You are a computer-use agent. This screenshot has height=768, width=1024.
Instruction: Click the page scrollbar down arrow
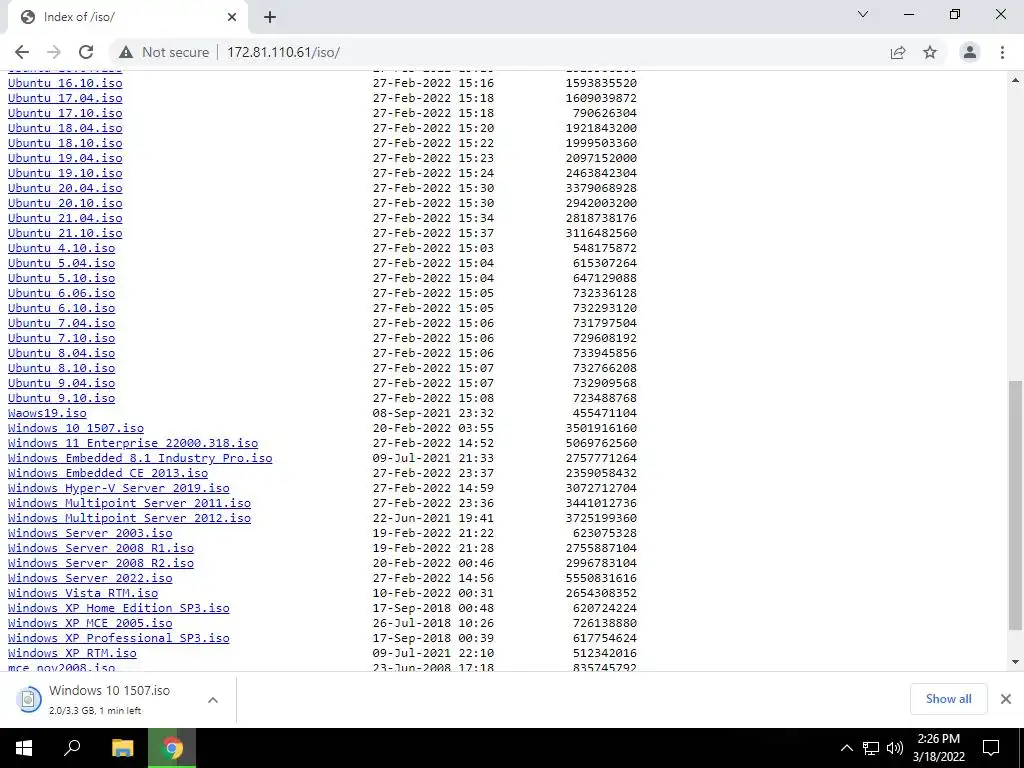tap(1016, 662)
